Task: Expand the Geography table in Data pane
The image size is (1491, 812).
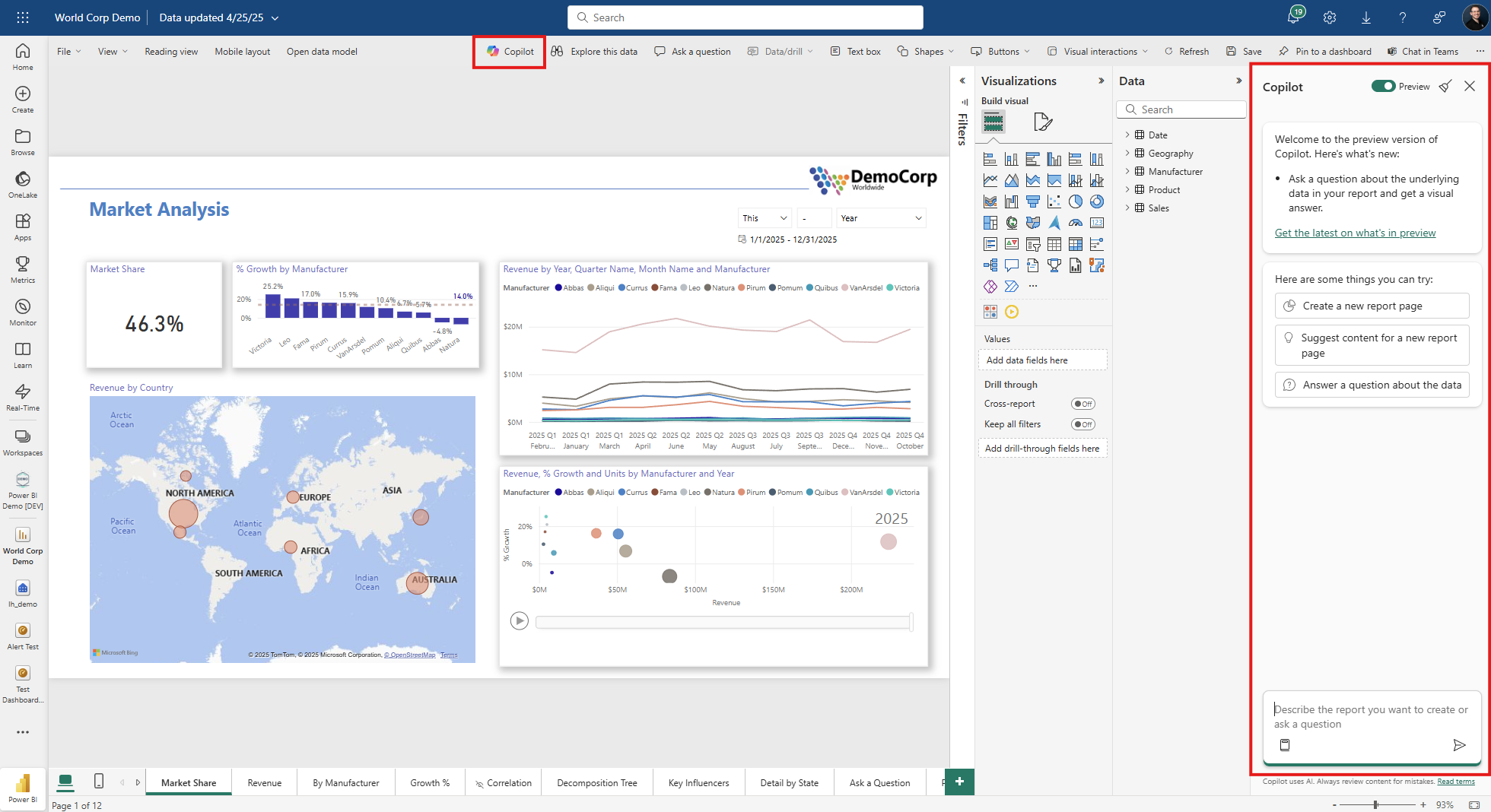Action: 1127,154
